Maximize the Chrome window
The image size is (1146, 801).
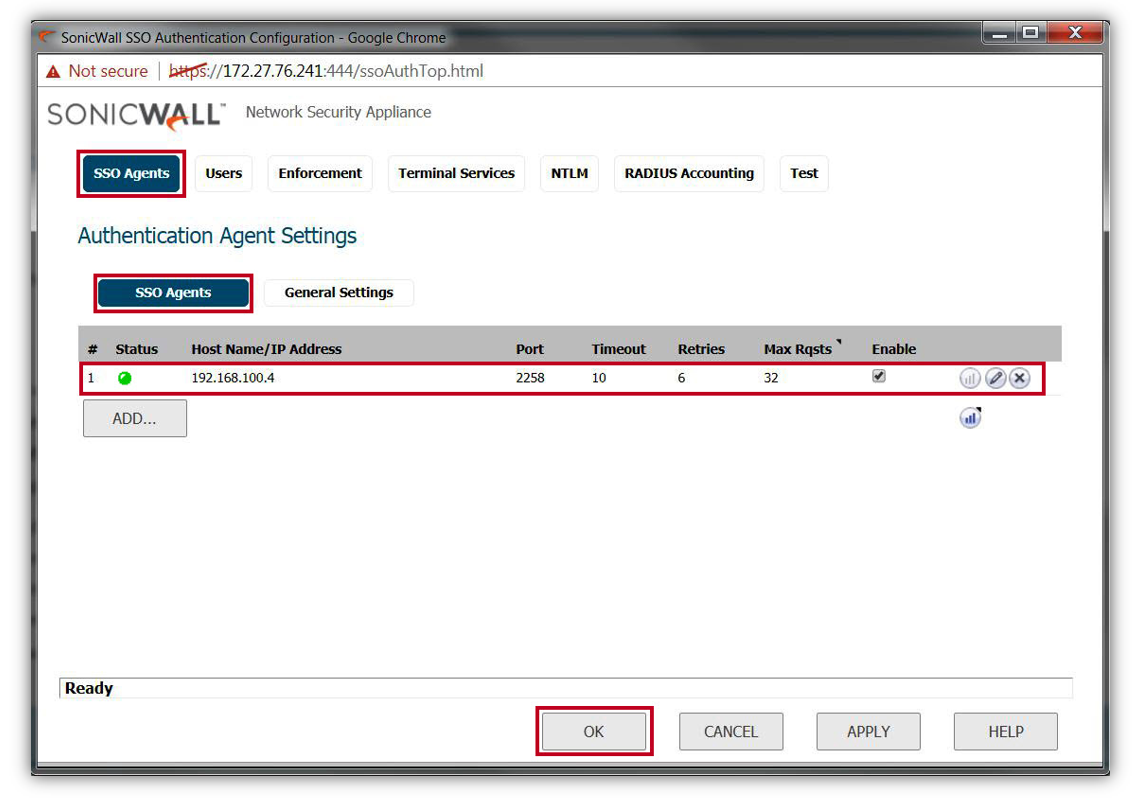point(1031,33)
